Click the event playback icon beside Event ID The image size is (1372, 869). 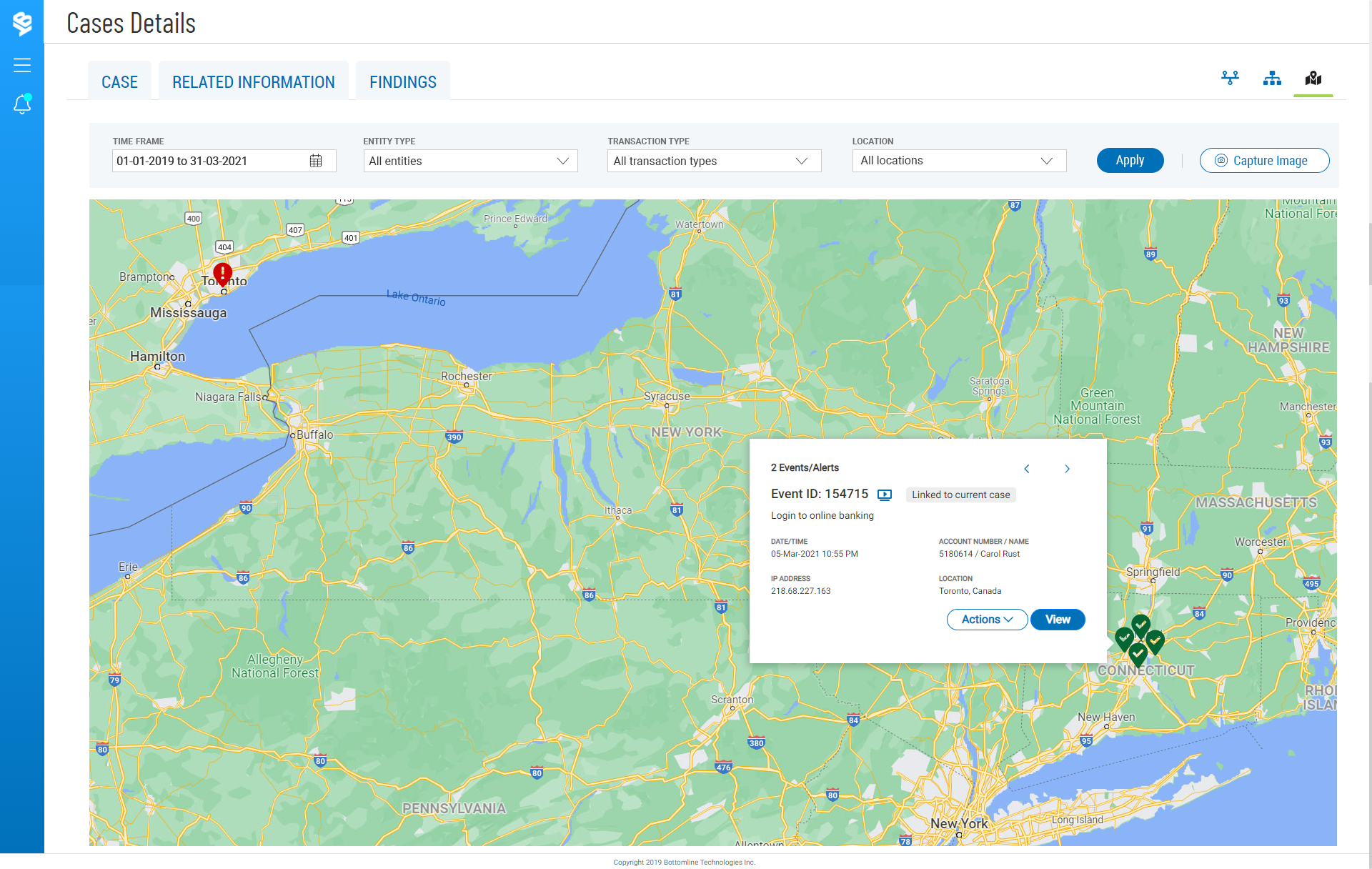[885, 495]
